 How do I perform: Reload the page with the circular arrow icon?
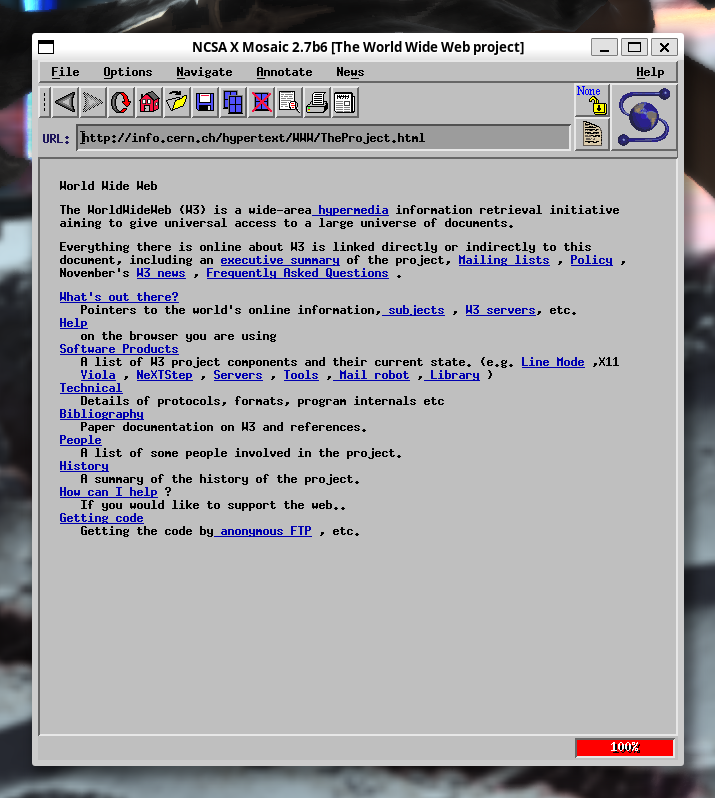click(121, 102)
